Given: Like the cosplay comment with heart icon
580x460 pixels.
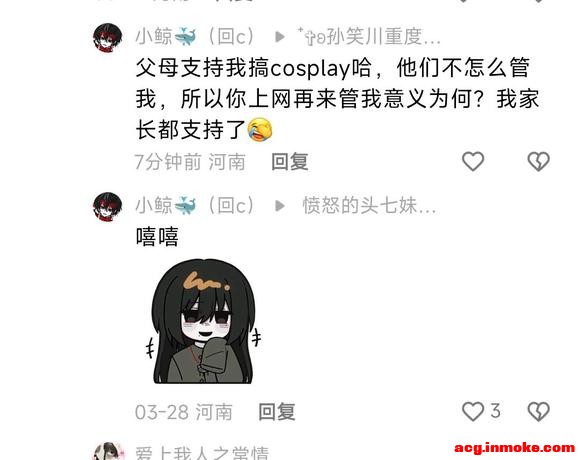Looking at the screenshot, I should 473,162.
